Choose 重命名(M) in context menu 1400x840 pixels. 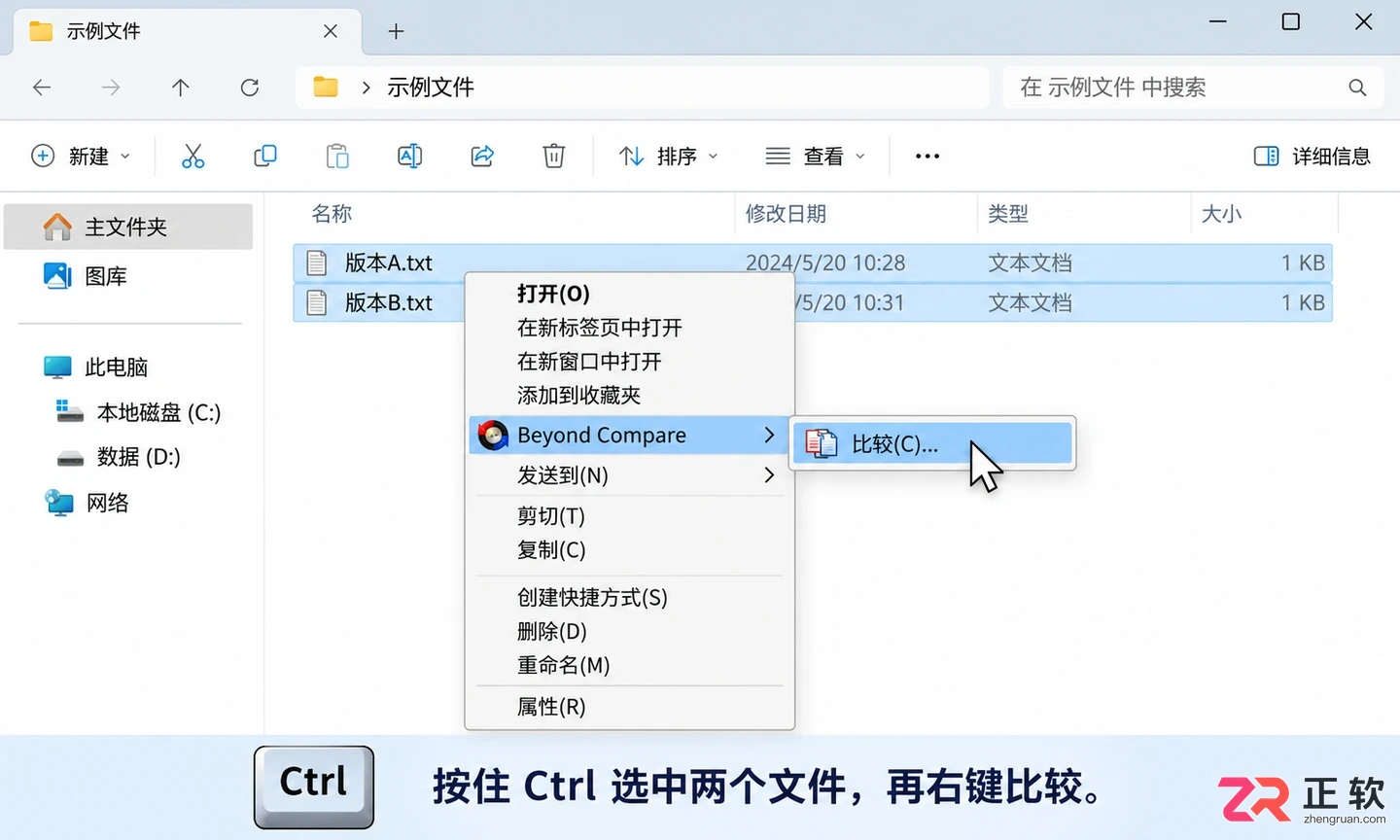click(564, 665)
